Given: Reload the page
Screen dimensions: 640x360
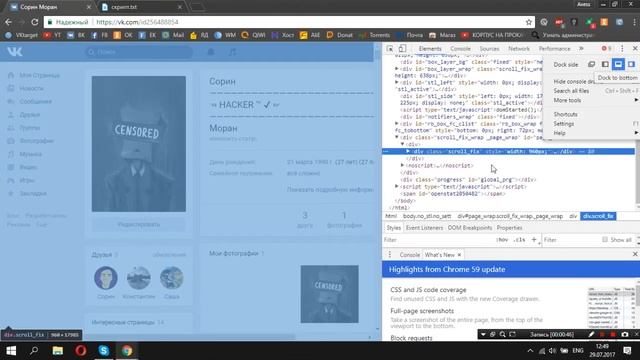Looking at the screenshot, I should coord(35,22).
